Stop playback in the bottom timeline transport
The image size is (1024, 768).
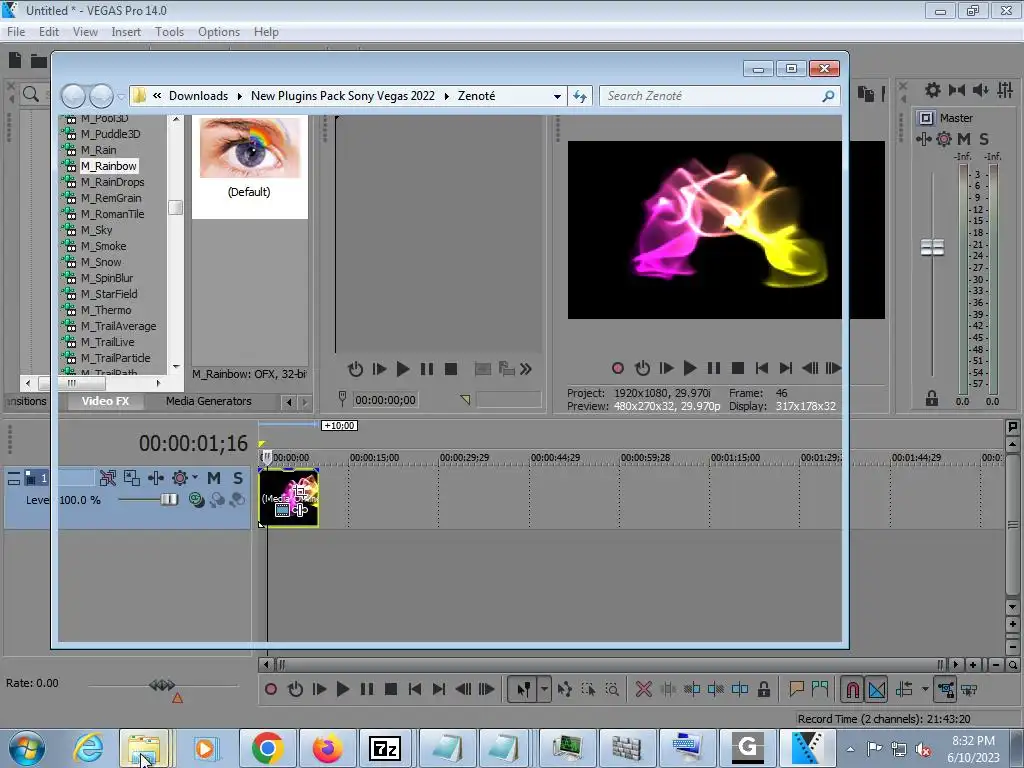[391, 689]
